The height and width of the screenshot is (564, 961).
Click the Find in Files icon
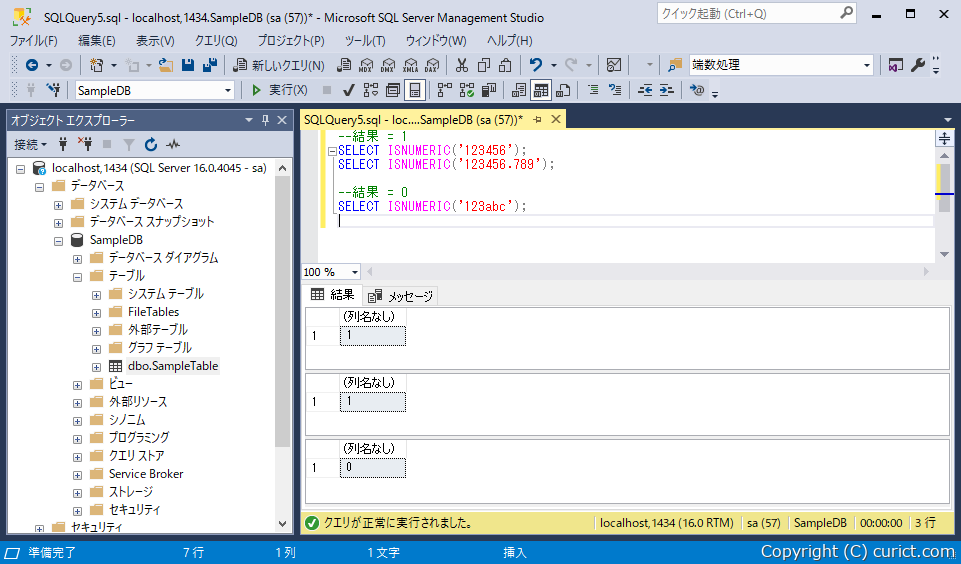(x=675, y=65)
